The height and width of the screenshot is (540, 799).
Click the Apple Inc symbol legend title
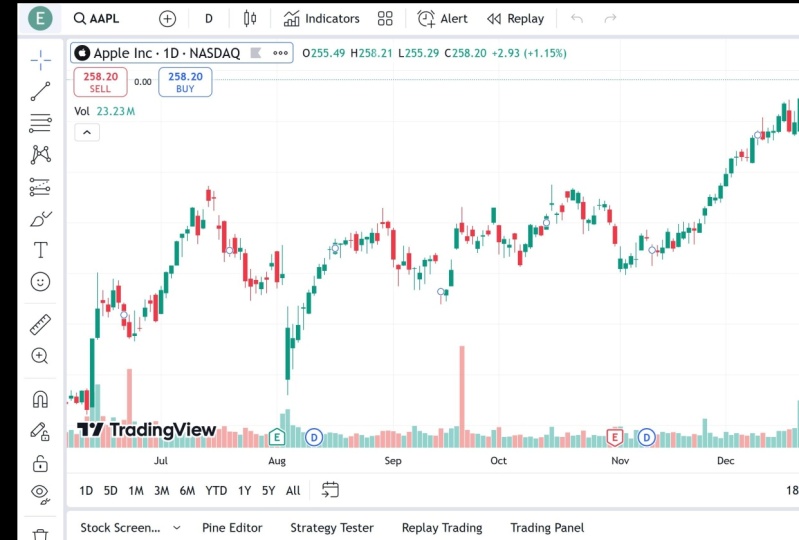pos(166,53)
